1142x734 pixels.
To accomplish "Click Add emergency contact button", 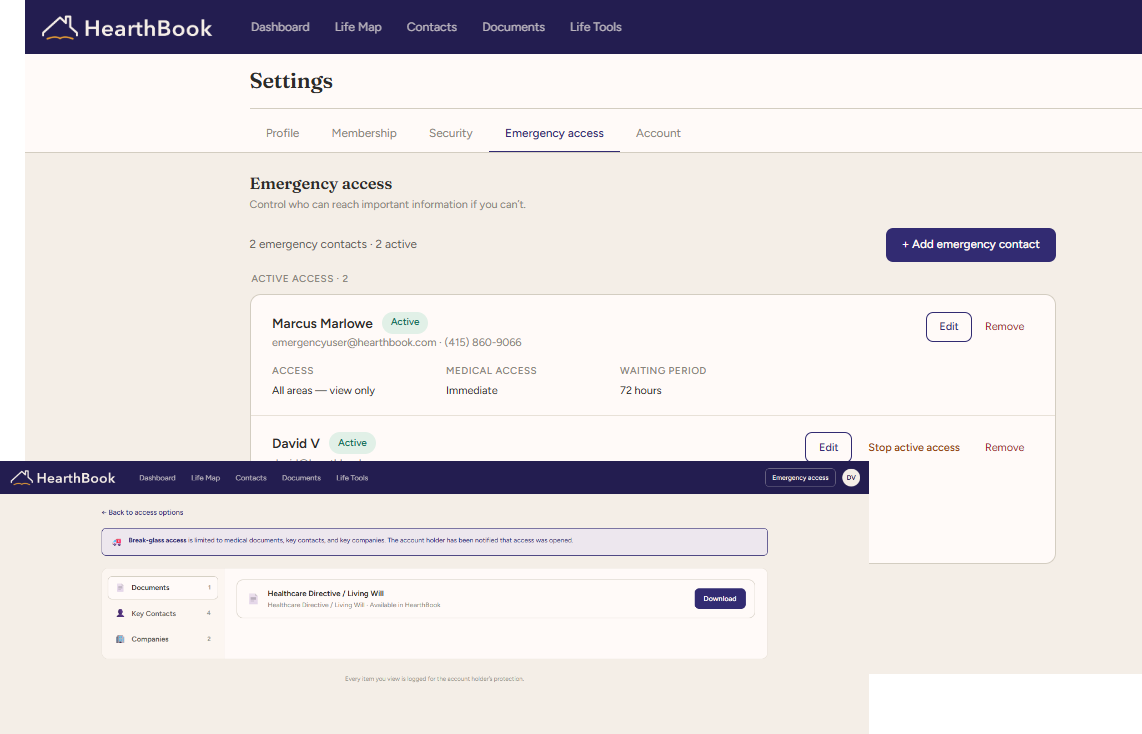I will [971, 245].
